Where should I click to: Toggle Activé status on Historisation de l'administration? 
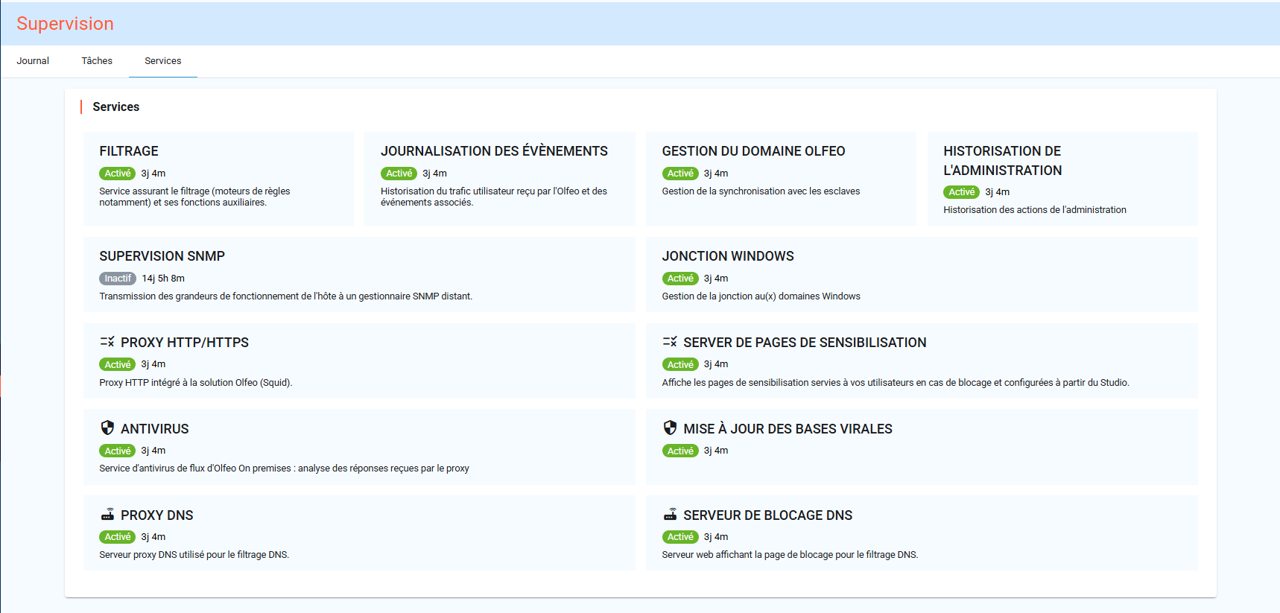point(961,191)
